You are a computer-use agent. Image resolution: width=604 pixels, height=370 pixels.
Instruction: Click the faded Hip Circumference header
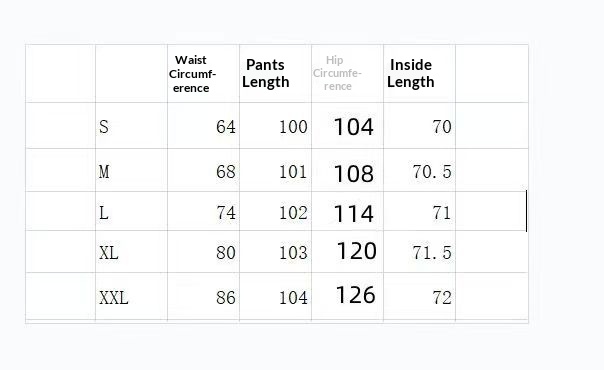coord(347,74)
